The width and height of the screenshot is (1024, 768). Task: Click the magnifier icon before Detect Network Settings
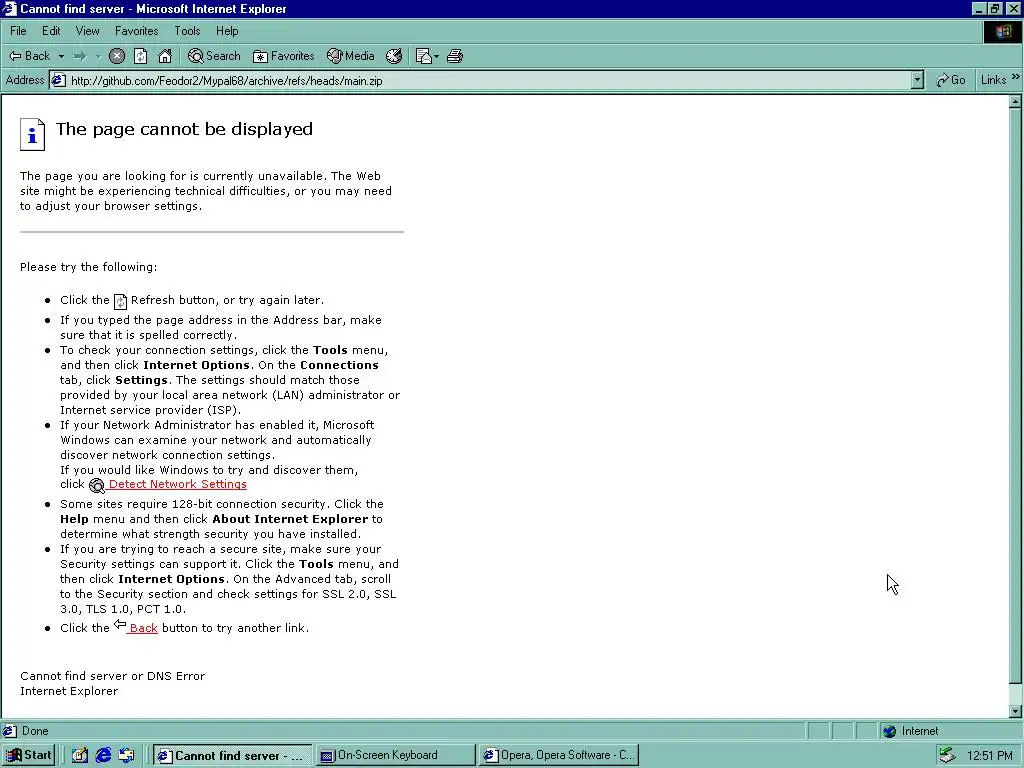pyautogui.click(x=97, y=485)
